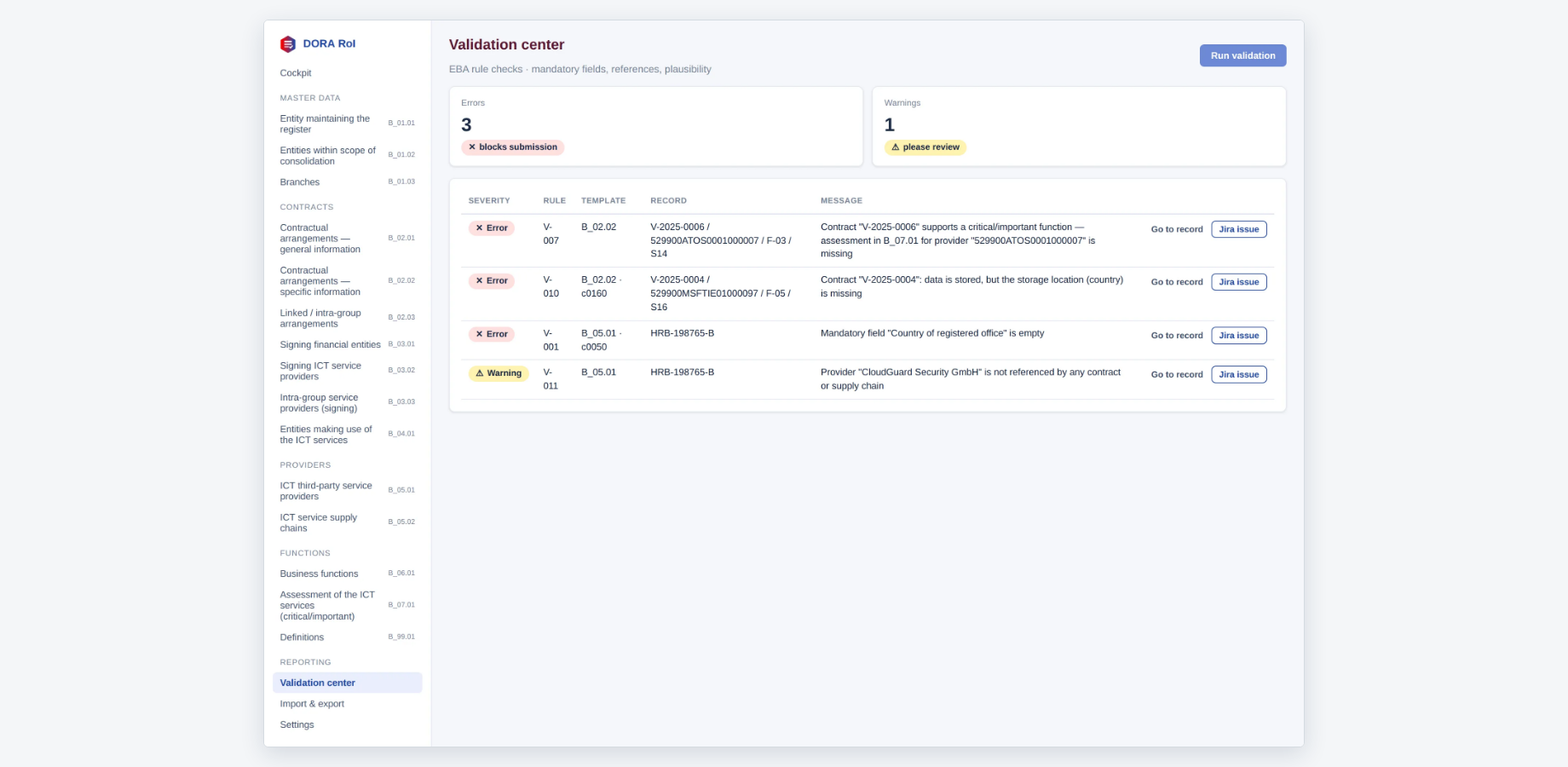The height and width of the screenshot is (767, 1568).
Task: Click the MESSAGE column header
Action: click(841, 201)
